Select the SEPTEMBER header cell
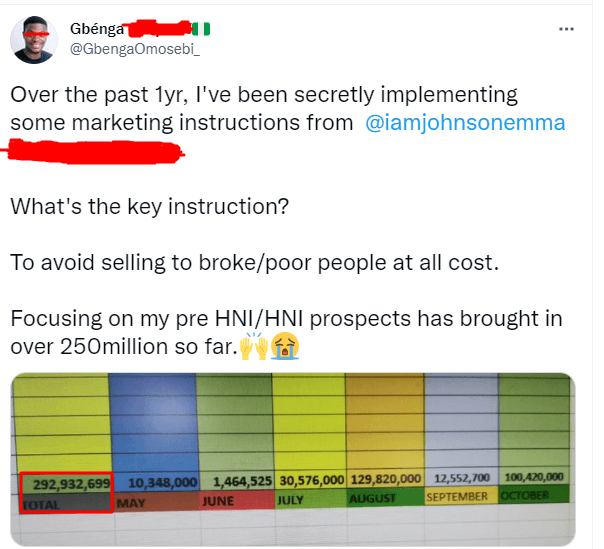This screenshot has height=549, width=604. click(461, 496)
